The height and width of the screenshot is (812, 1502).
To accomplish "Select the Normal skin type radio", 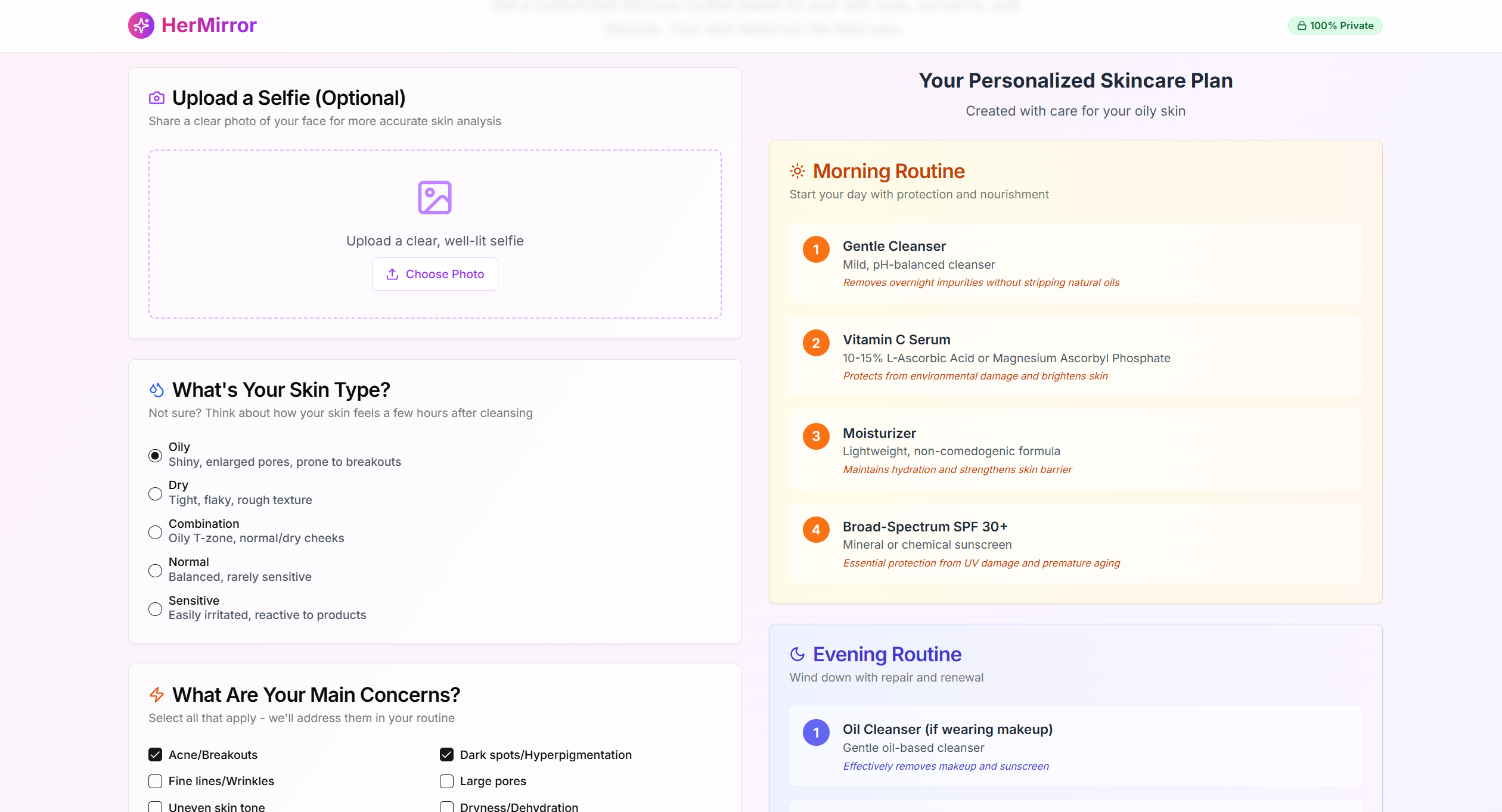I will [x=155, y=571].
